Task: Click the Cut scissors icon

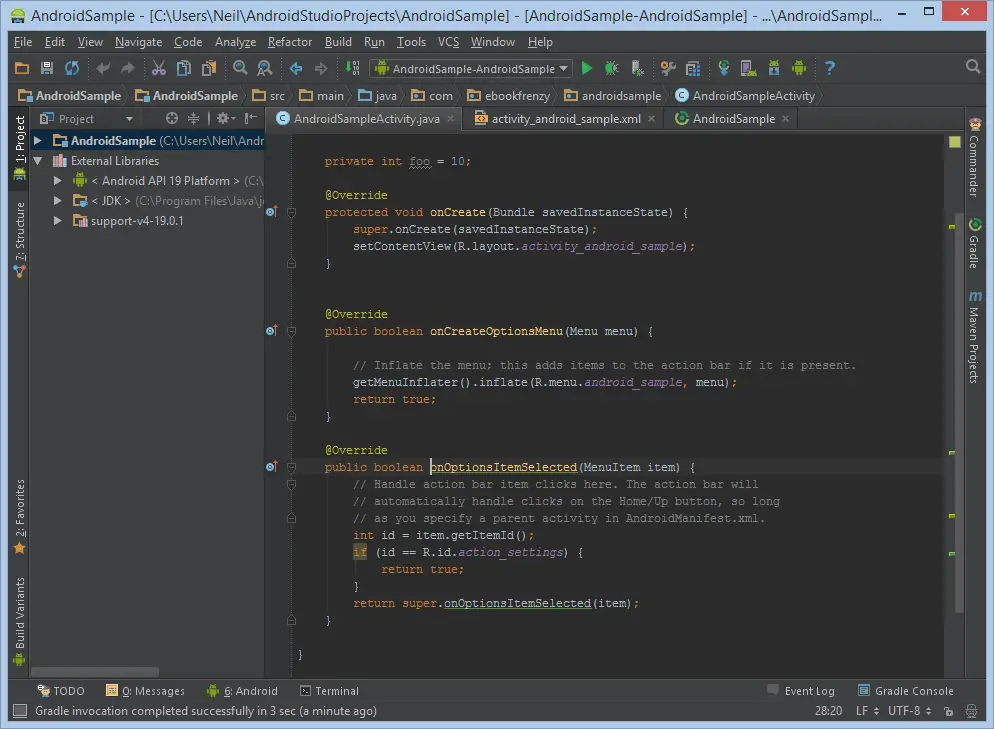Action: click(158, 68)
